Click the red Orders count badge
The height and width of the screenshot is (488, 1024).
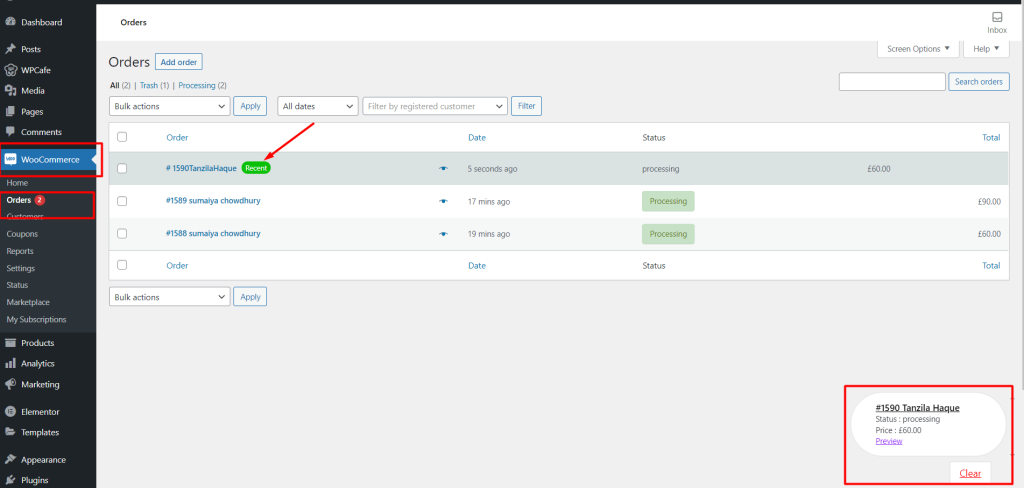[40, 200]
